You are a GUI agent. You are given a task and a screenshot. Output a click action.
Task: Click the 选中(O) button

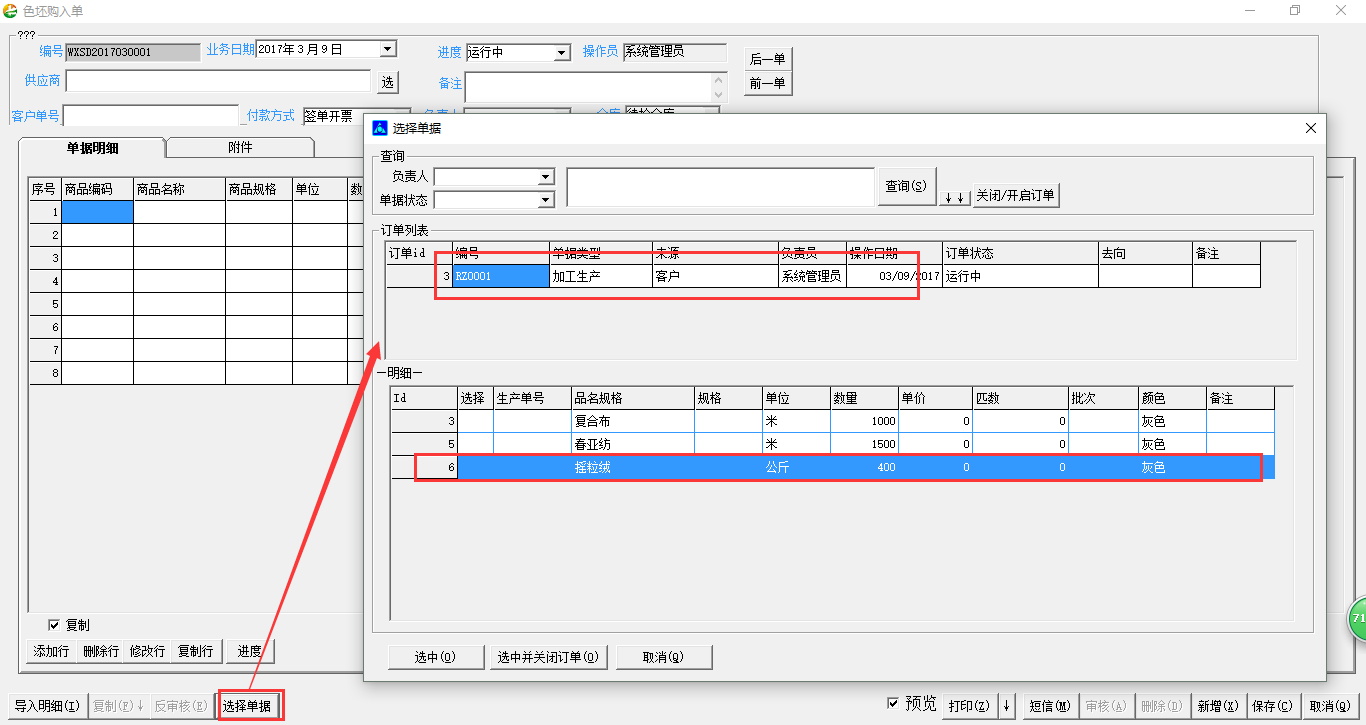click(x=435, y=657)
